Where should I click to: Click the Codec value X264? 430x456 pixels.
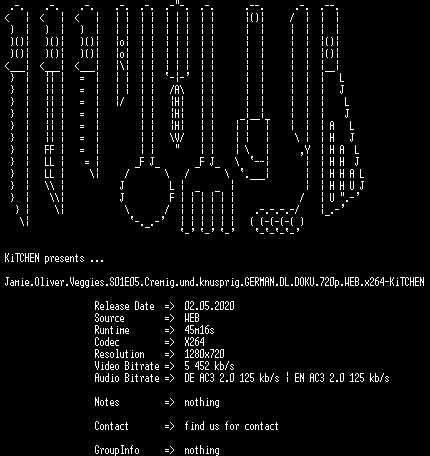tap(194, 342)
